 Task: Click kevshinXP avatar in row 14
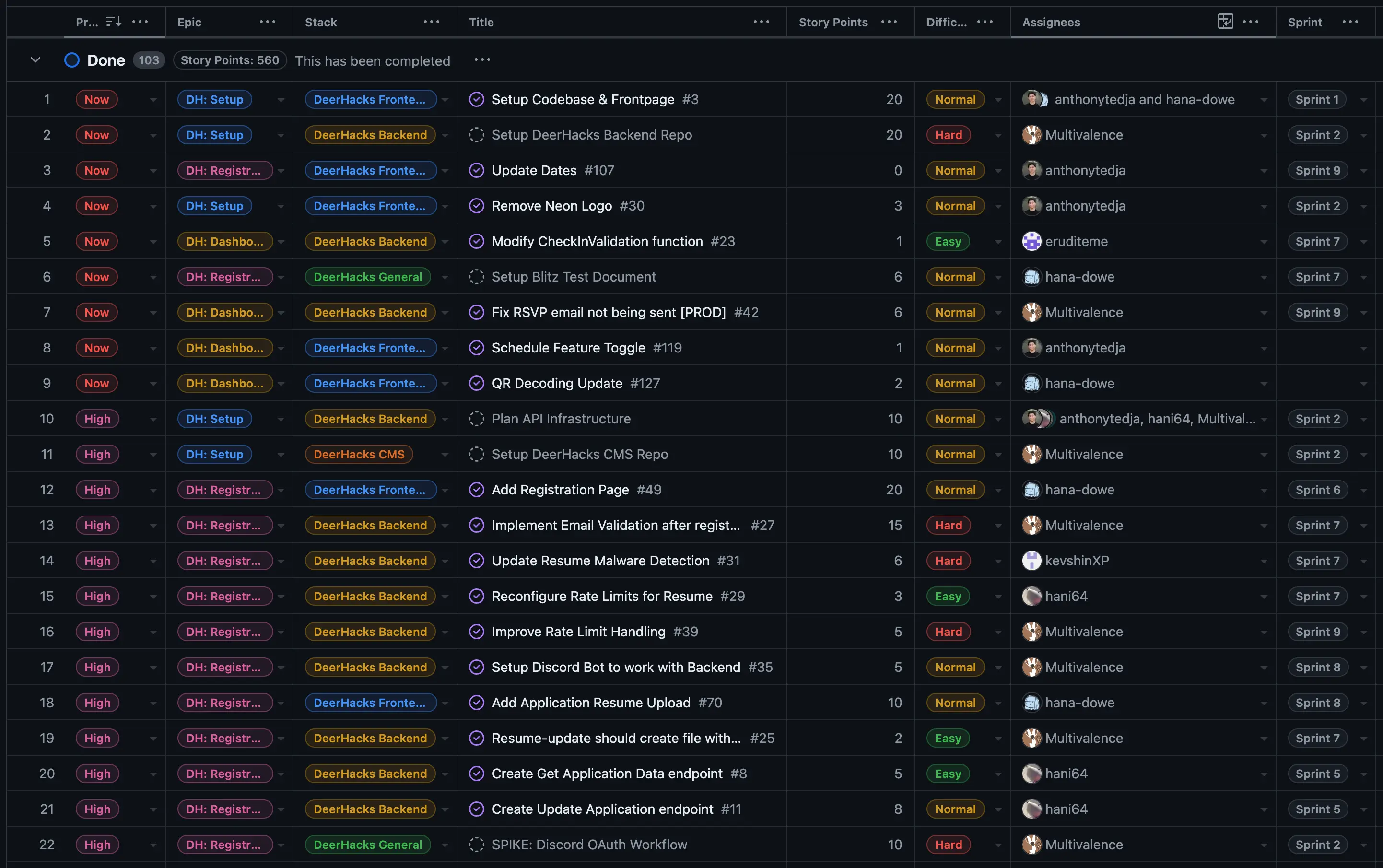(1031, 561)
